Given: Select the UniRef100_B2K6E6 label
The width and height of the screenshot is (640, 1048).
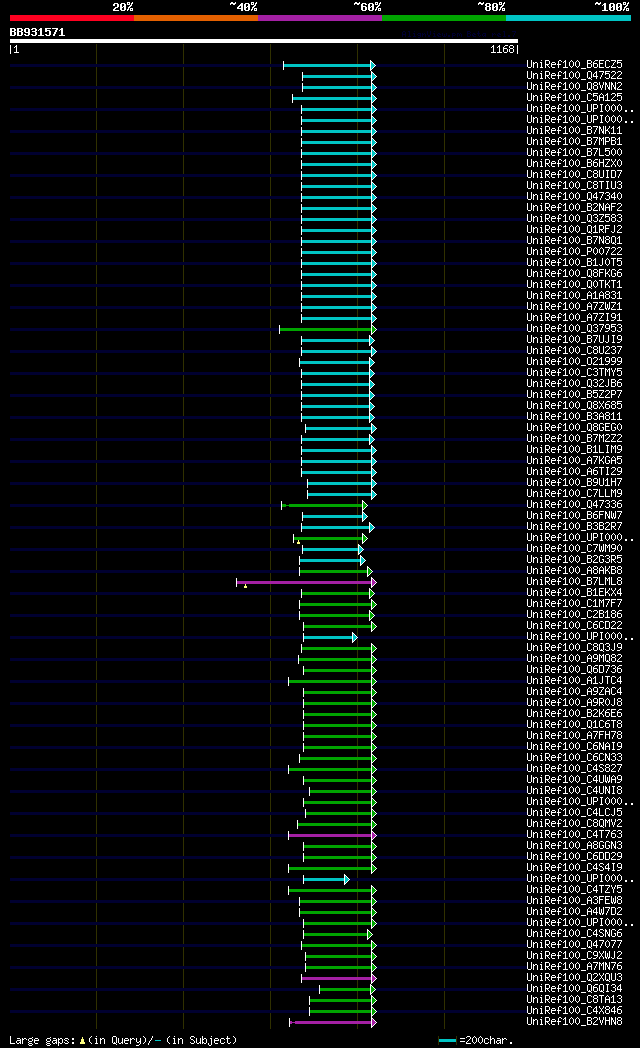Looking at the screenshot, I should [x=574, y=714].
